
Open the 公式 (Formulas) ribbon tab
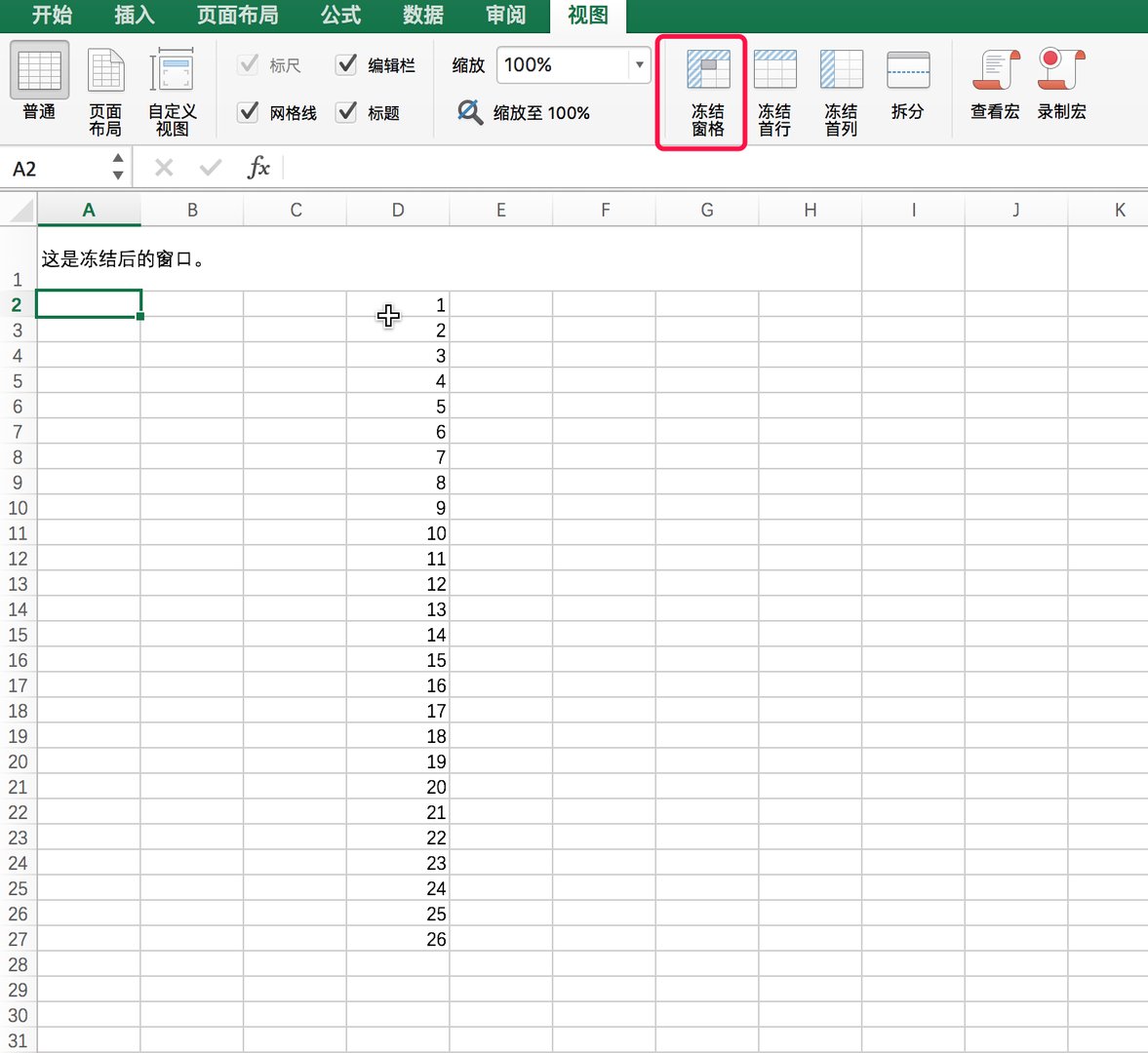point(340,15)
